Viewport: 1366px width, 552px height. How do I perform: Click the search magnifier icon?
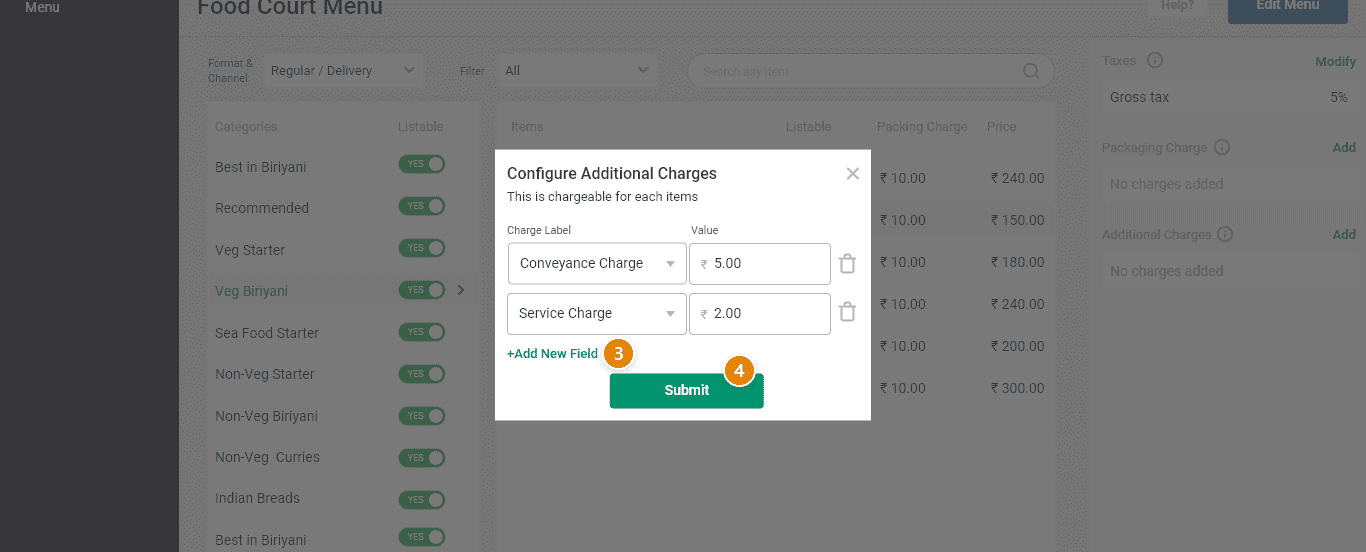[1031, 71]
